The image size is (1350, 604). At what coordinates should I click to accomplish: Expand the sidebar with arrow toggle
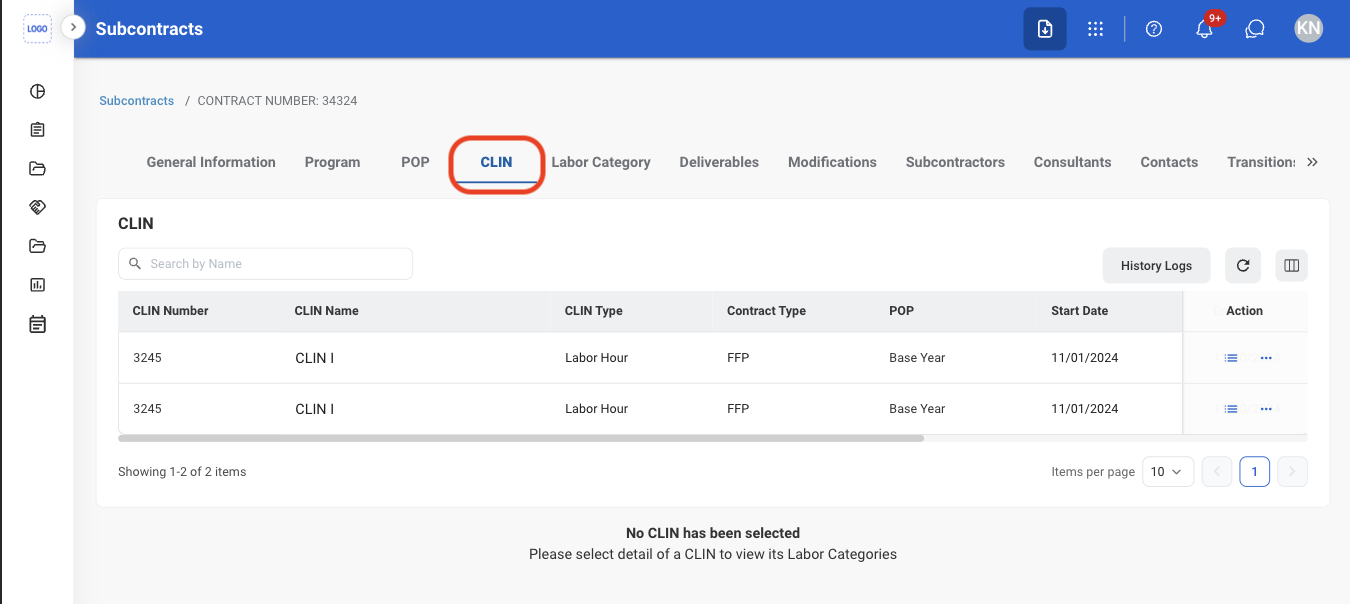pyautogui.click(x=73, y=27)
